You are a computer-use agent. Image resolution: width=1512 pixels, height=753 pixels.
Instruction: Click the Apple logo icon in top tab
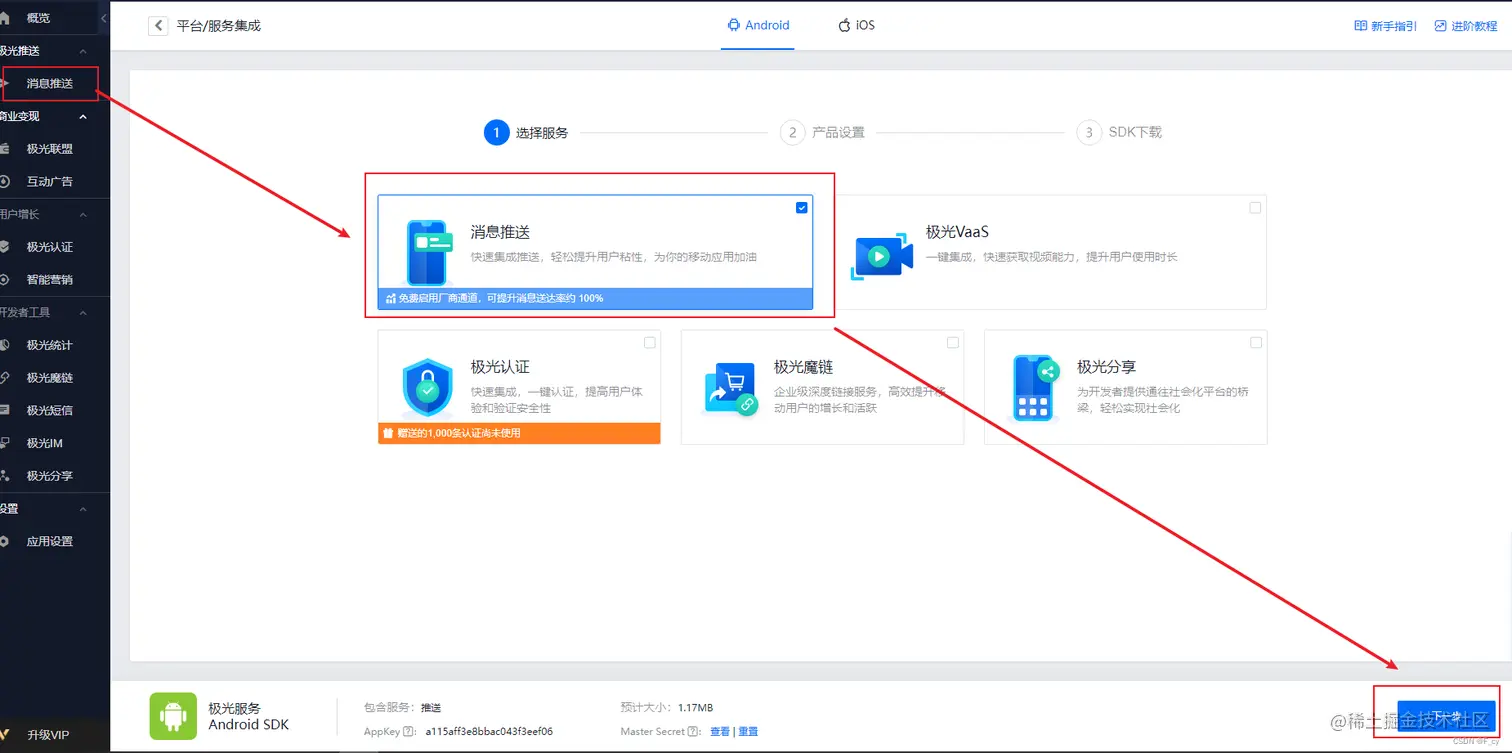(x=844, y=25)
